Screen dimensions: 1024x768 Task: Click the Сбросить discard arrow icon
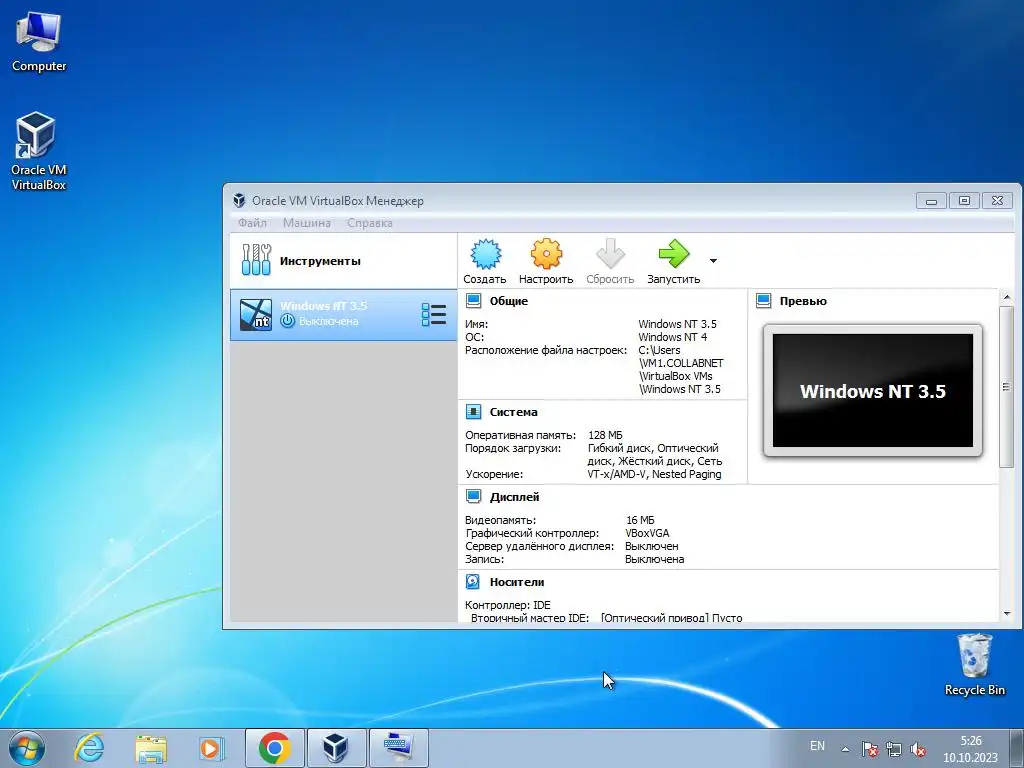(610, 254)
